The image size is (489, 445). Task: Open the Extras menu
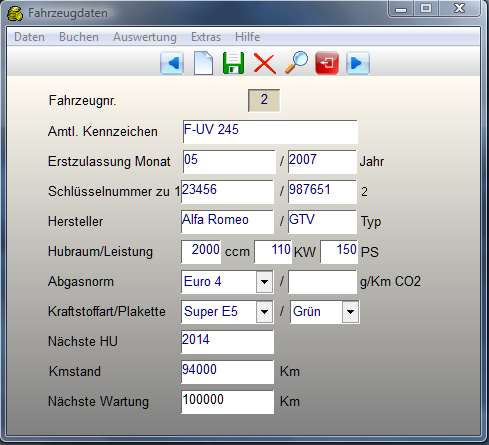206,37
